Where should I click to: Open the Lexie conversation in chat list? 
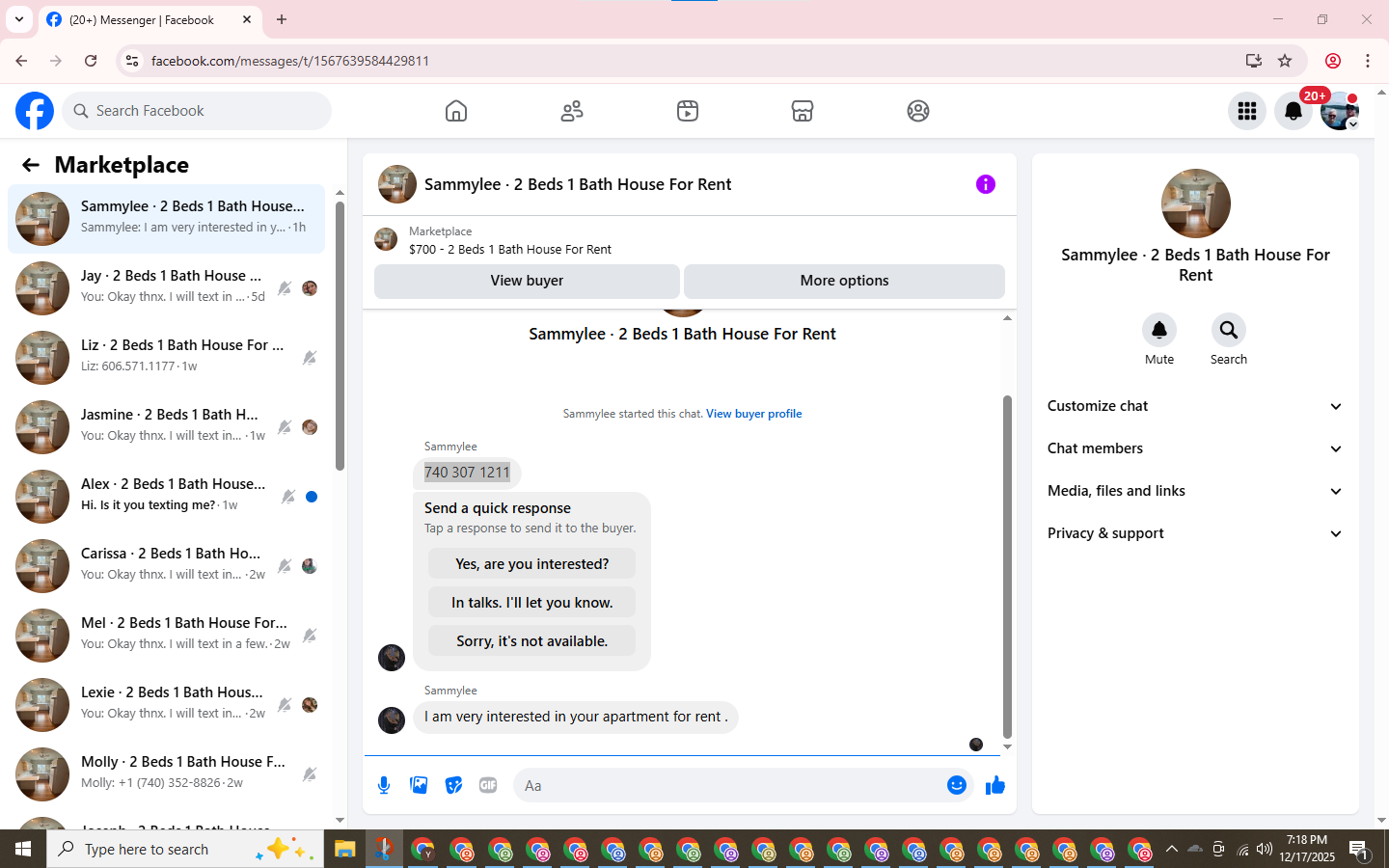166,705
